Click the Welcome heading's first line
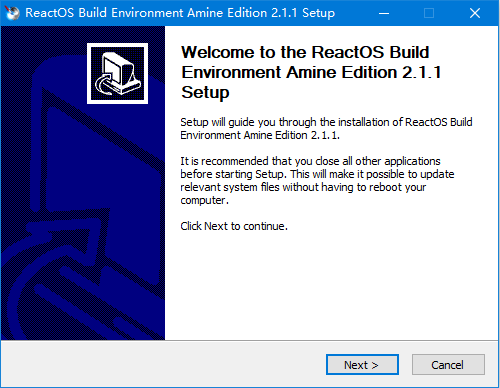This screenshot has width=500, height=388. [x=305, y=52]
